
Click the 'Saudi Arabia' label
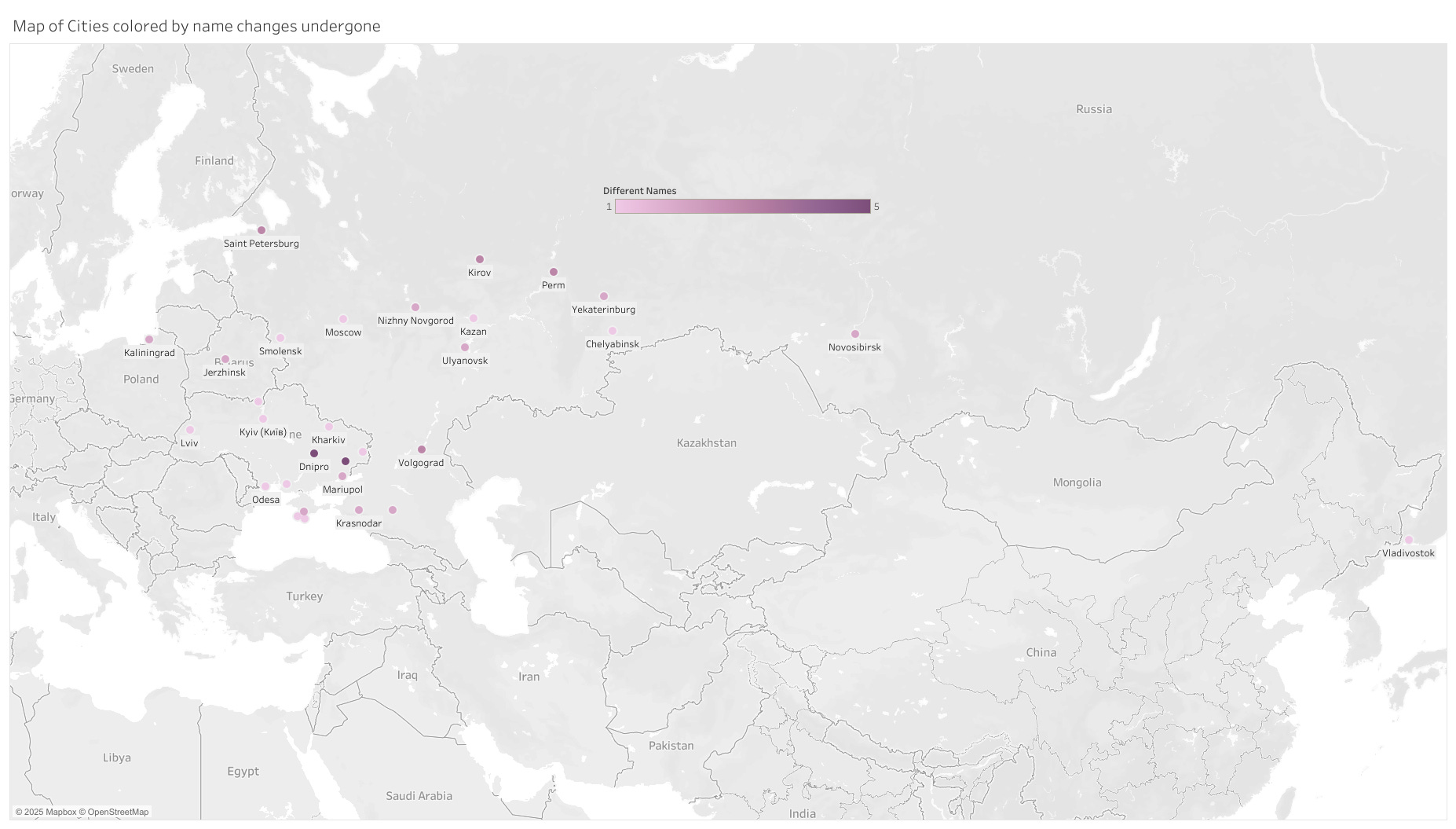419,796
